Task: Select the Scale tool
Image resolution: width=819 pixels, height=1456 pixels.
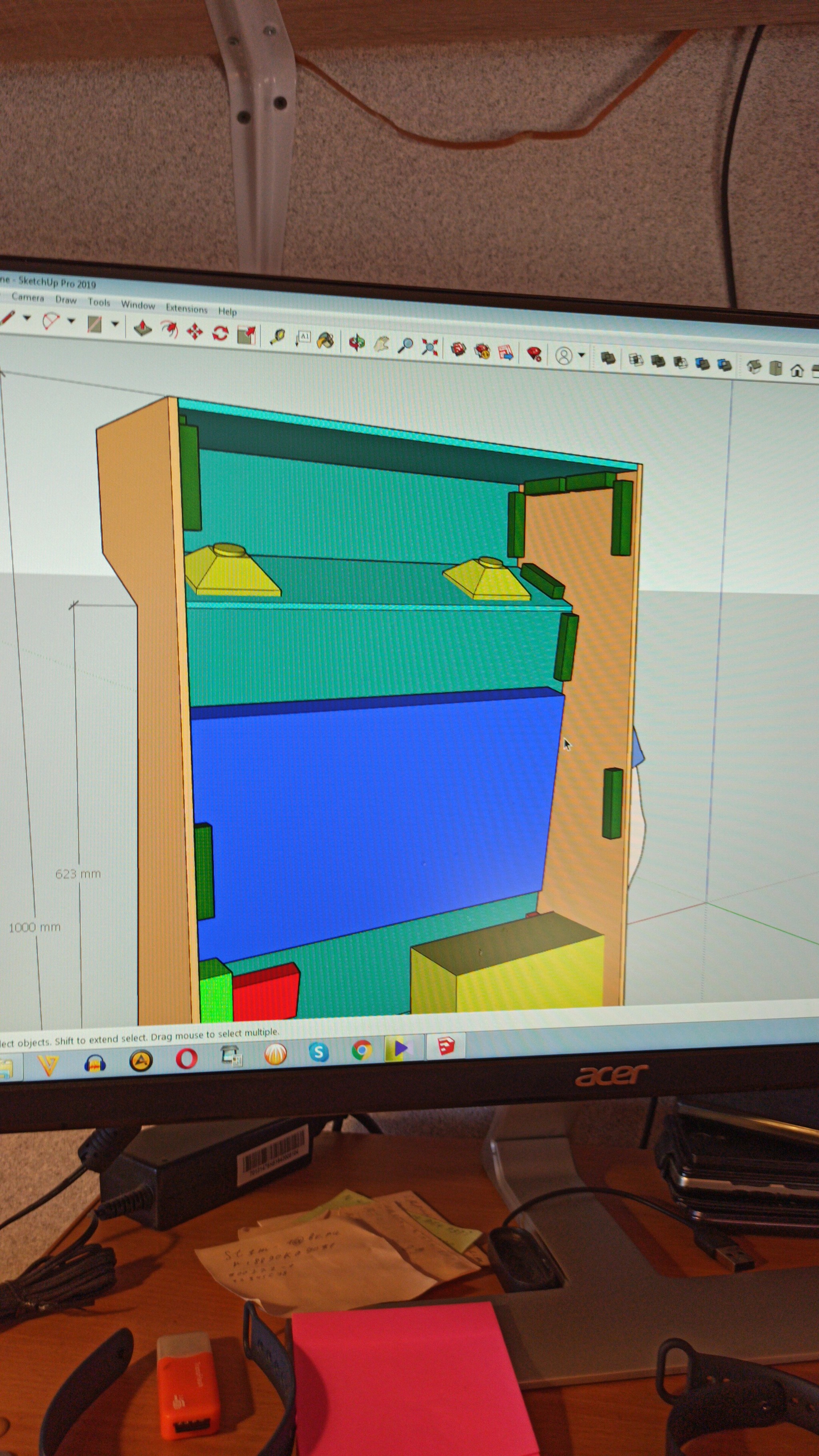Action: [246, 335]
